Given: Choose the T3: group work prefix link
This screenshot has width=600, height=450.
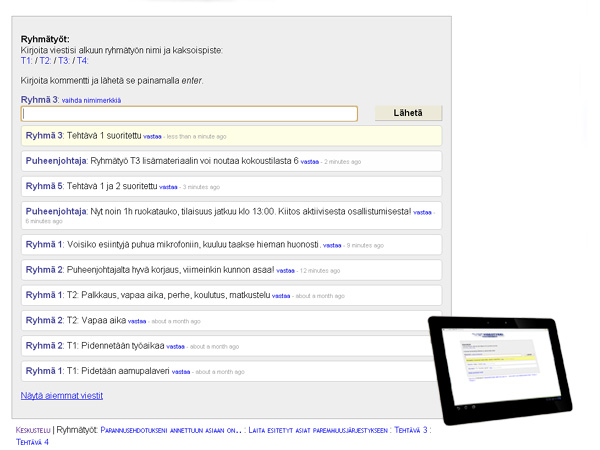Looking at the screenshot, I should (x=64, y=61).
